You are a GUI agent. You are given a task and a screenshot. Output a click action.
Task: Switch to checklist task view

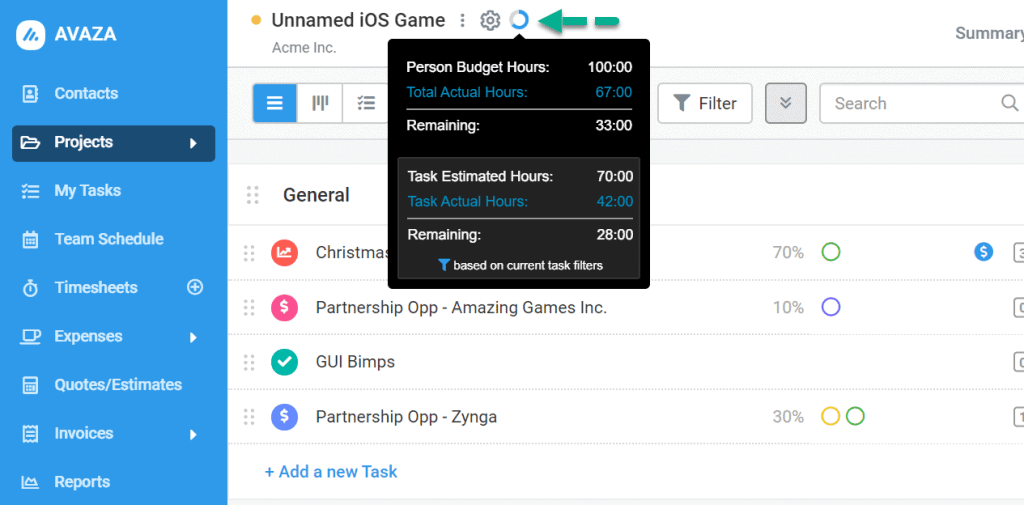tap(366, 103)
